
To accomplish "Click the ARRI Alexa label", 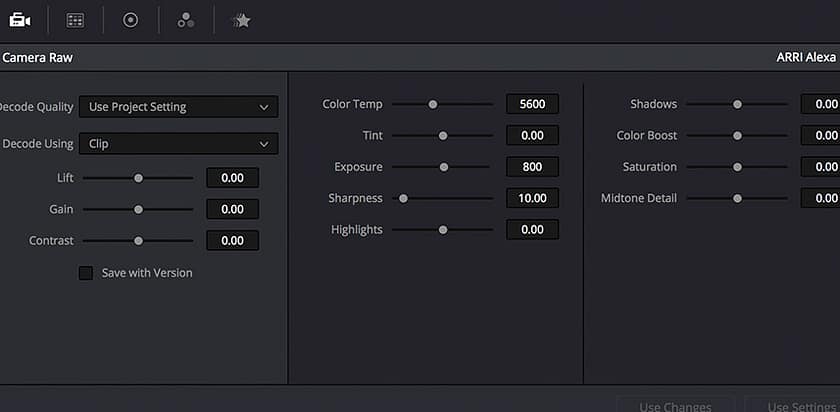I will [806, 57].
